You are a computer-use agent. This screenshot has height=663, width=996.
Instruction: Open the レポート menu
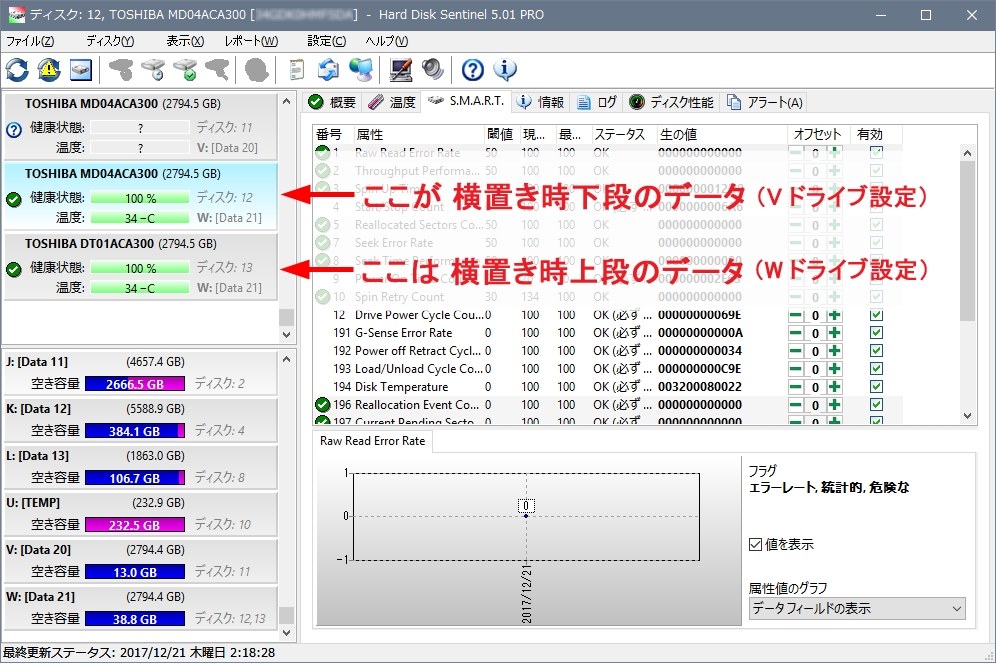251,41
